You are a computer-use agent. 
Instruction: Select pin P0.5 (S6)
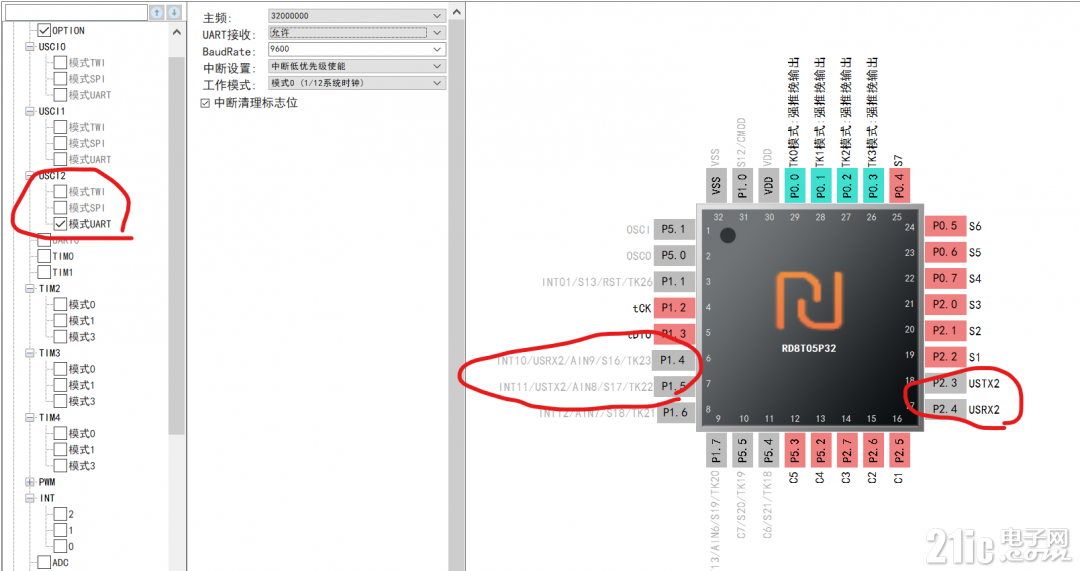(x=945, y=226)
